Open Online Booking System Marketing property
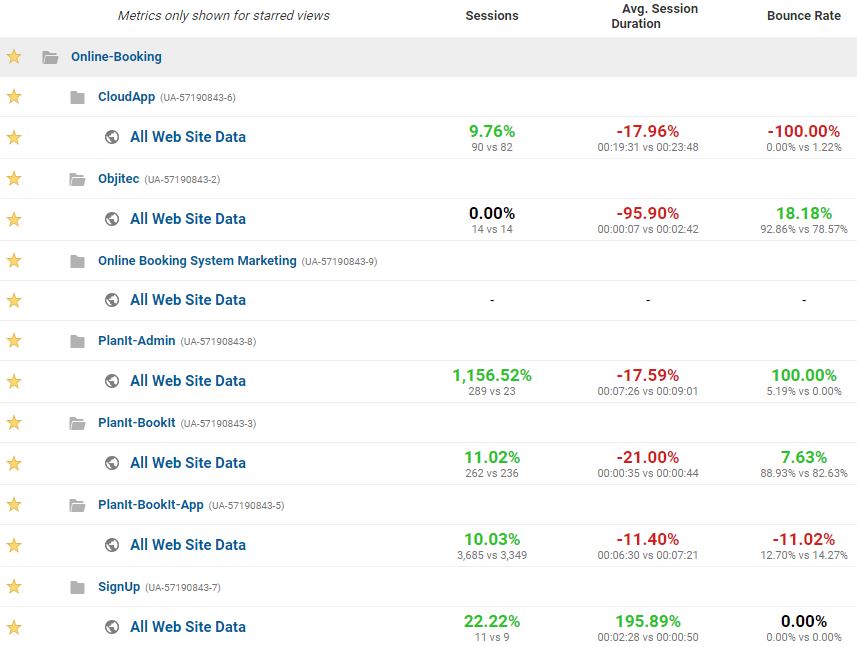Viewport: 857px width, 647px height. [x=197, y=261]
